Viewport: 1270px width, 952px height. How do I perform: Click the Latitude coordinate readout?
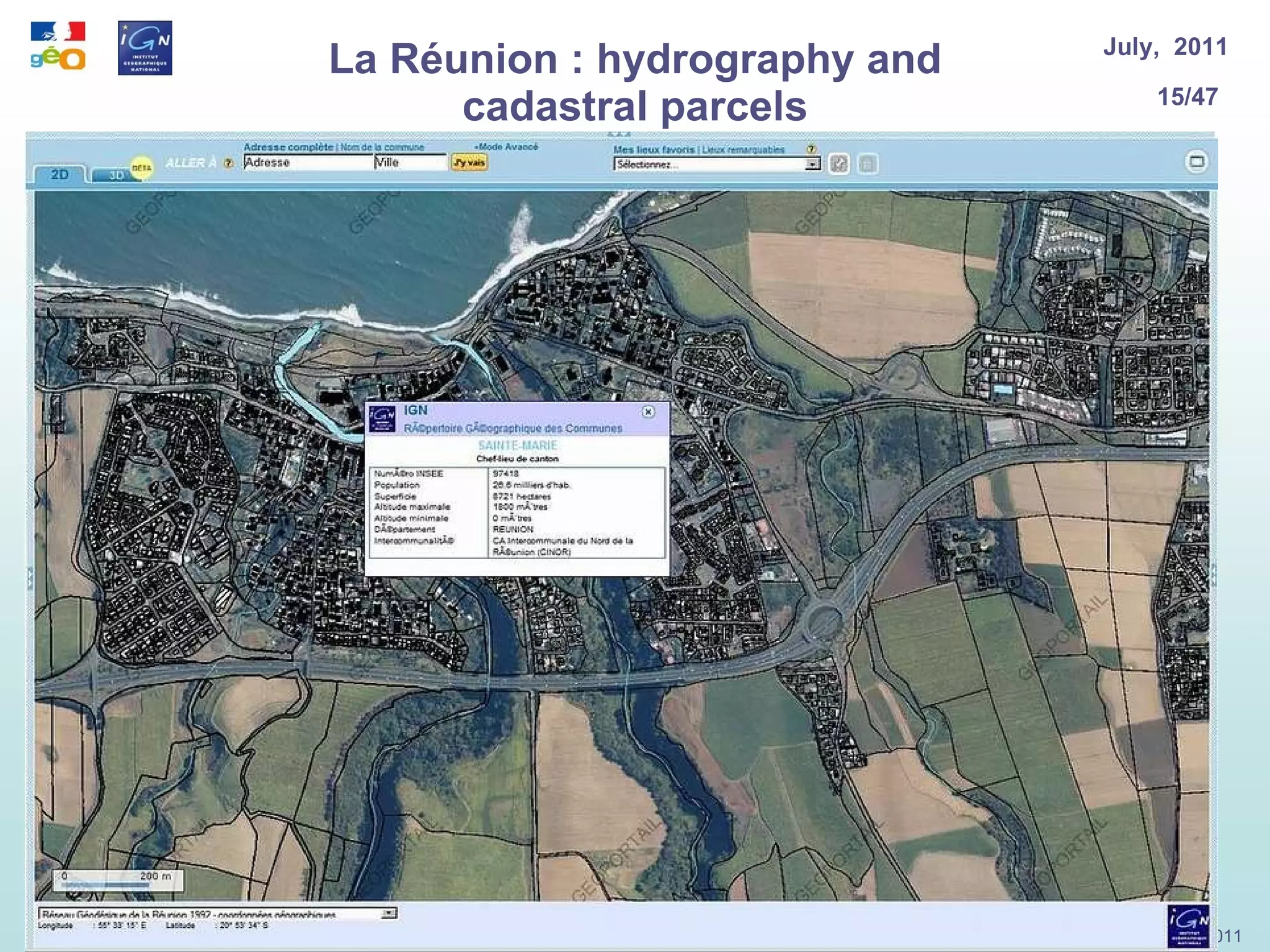(x=217, y=925)
